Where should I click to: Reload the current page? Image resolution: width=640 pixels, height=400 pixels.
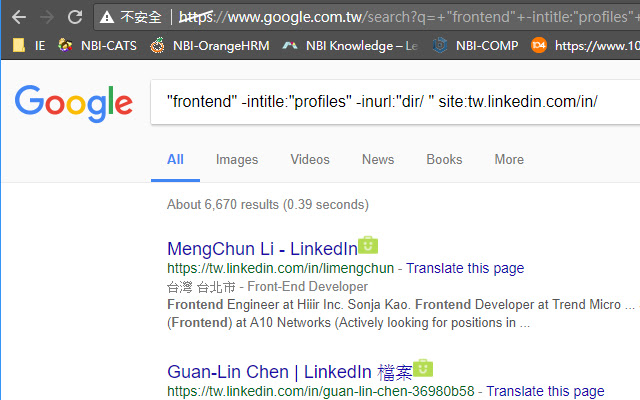pos(75,17)
